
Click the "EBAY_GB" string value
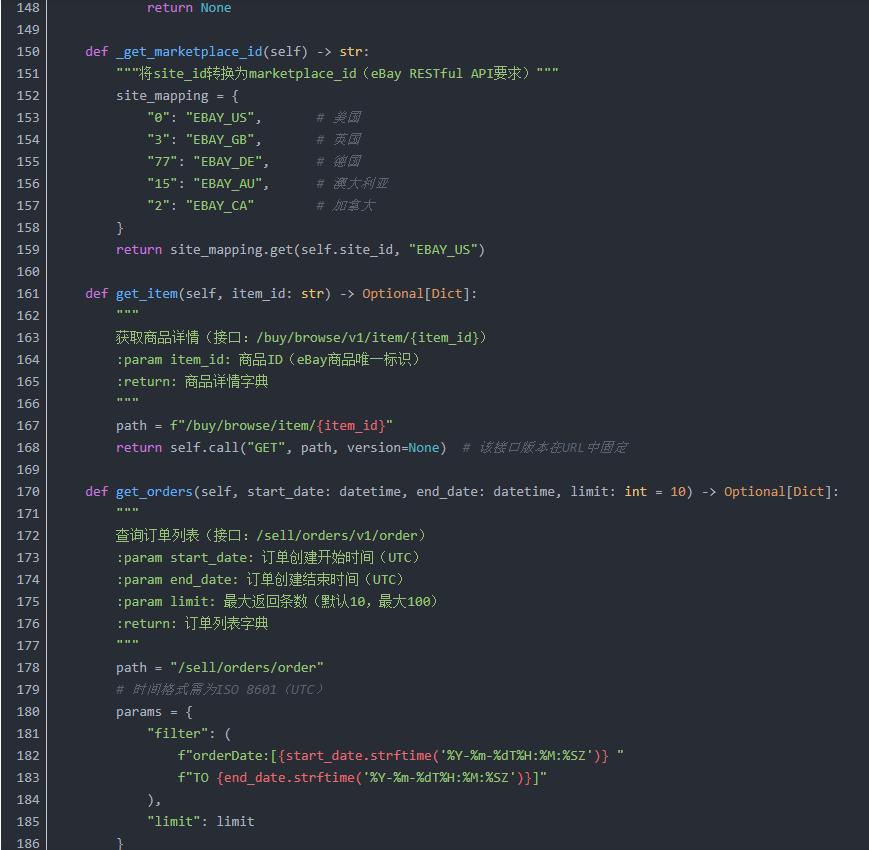(219, 139)
